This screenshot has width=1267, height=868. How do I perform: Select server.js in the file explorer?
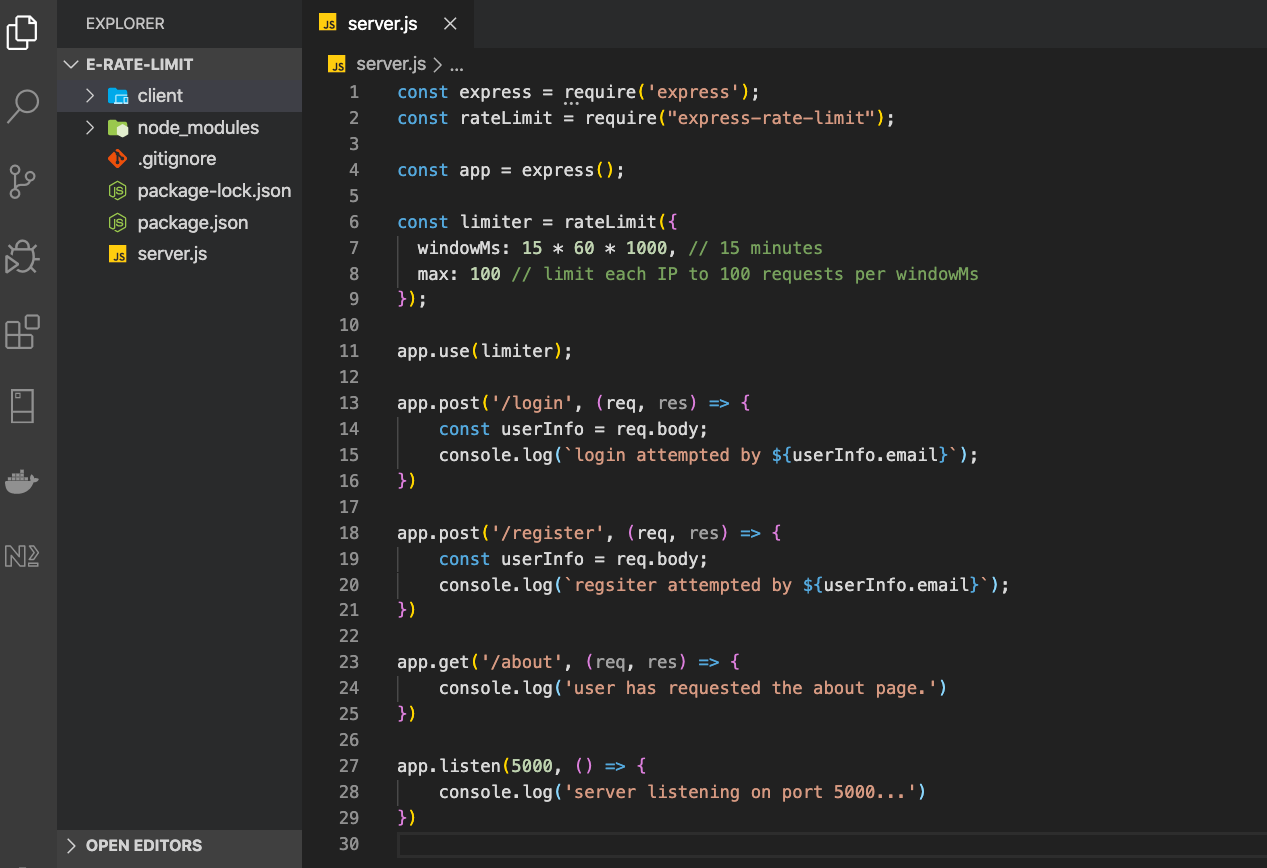172,254
